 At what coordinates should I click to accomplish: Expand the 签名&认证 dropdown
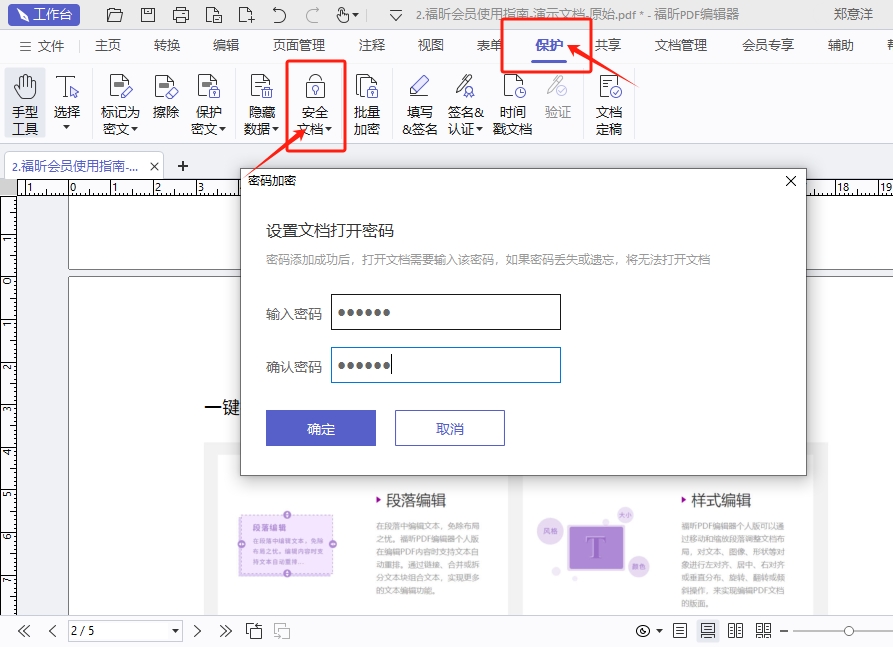481,128
